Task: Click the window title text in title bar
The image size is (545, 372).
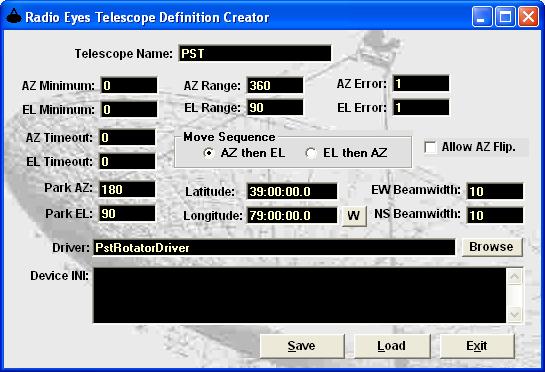Action: click(x=147, y=17)
